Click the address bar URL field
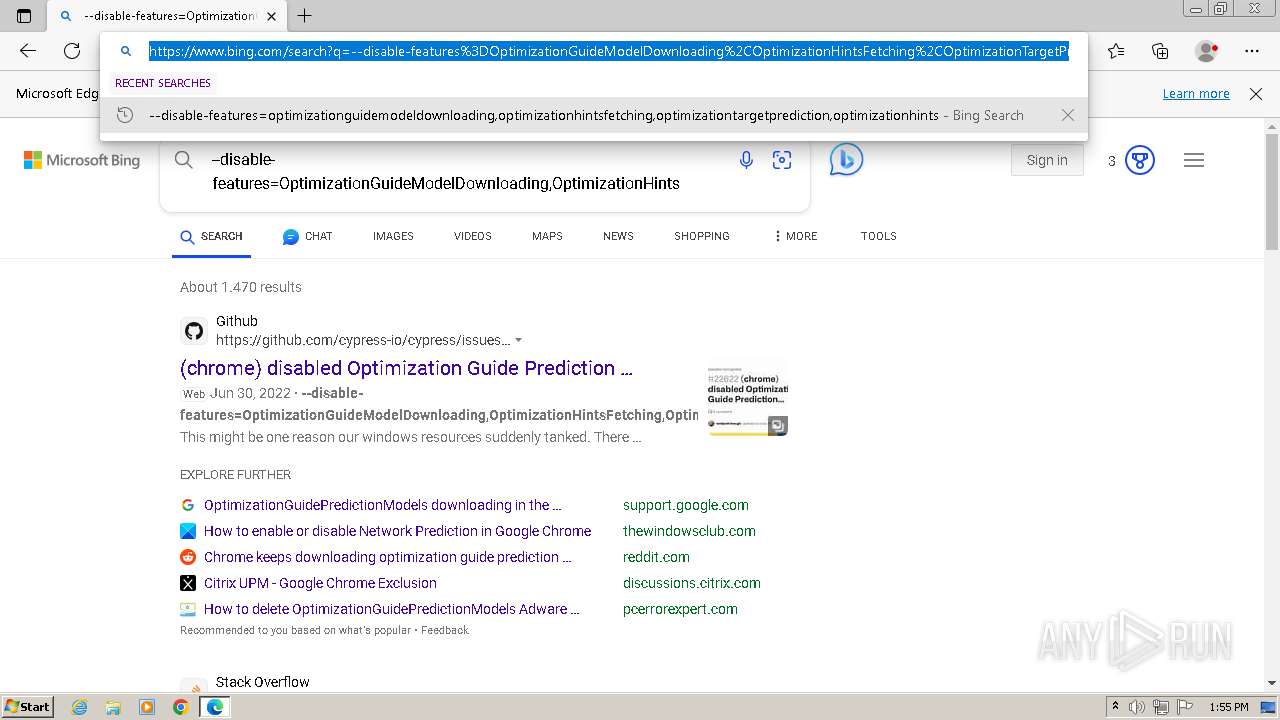This screenshot has height=720, width=1280. [609, 51]
